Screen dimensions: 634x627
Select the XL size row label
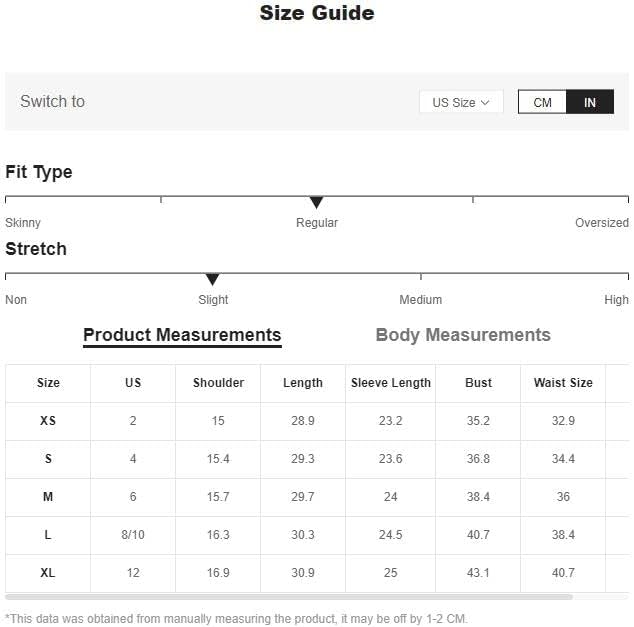tap(48, 573)
